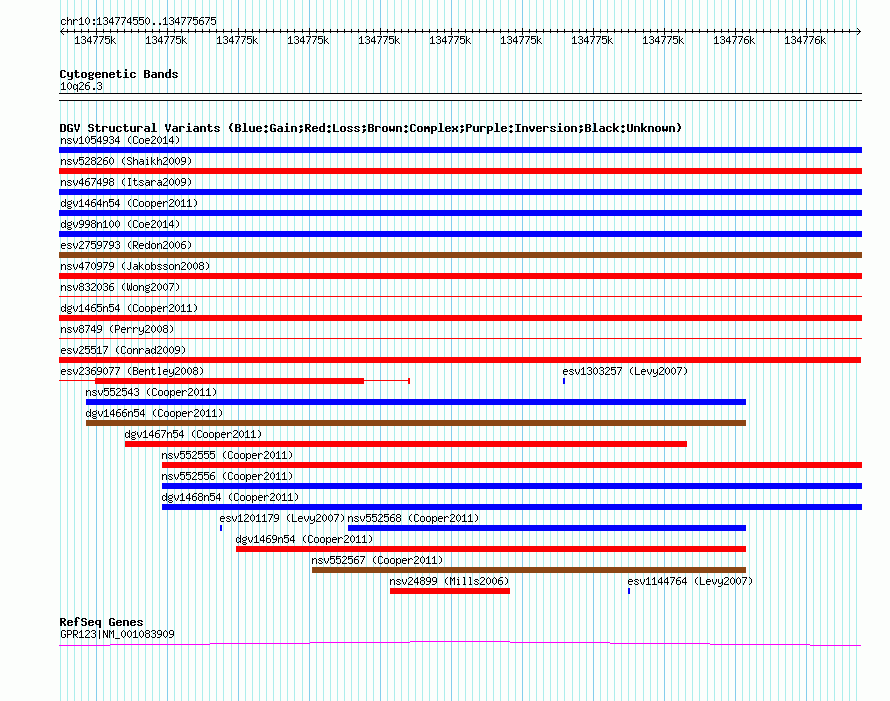The width and height of the screenshot is (890, 701).
Task: Select the red bar of dgv1467n54
Action: click(406, 444)
